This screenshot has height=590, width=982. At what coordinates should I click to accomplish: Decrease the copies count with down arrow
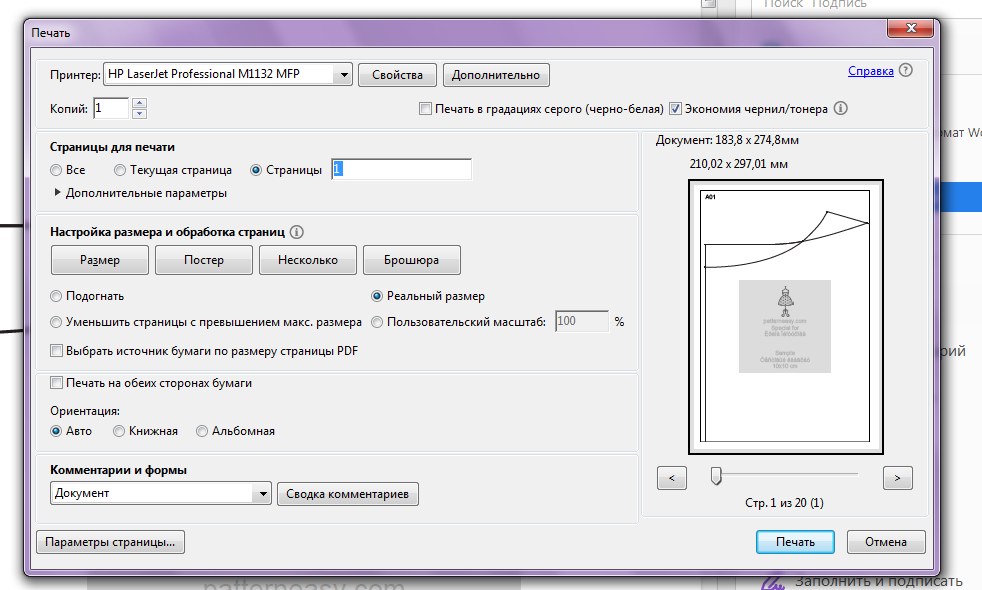139,113
